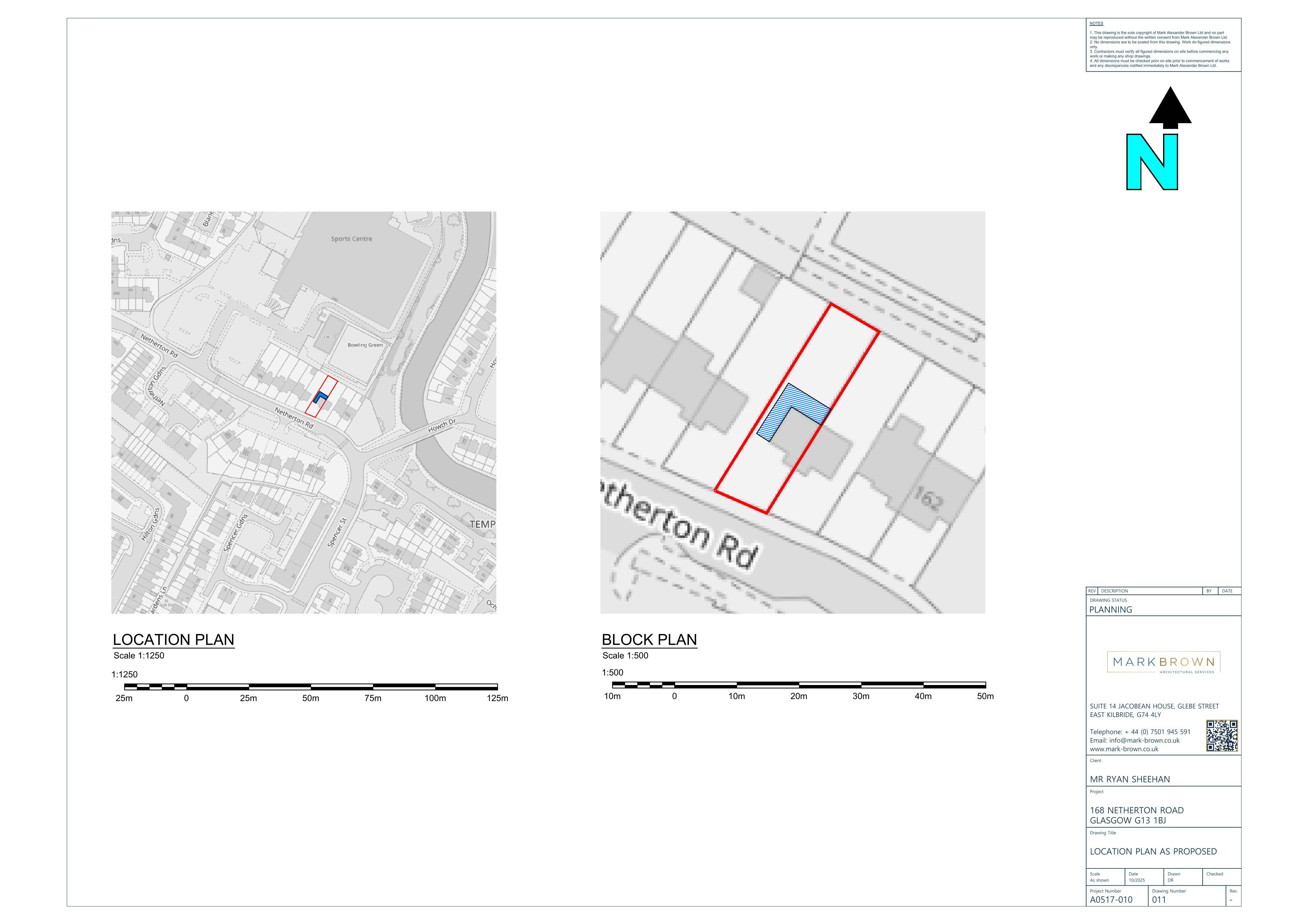Click the DESCRIPTION column header in revision table

click(1114, 591)
